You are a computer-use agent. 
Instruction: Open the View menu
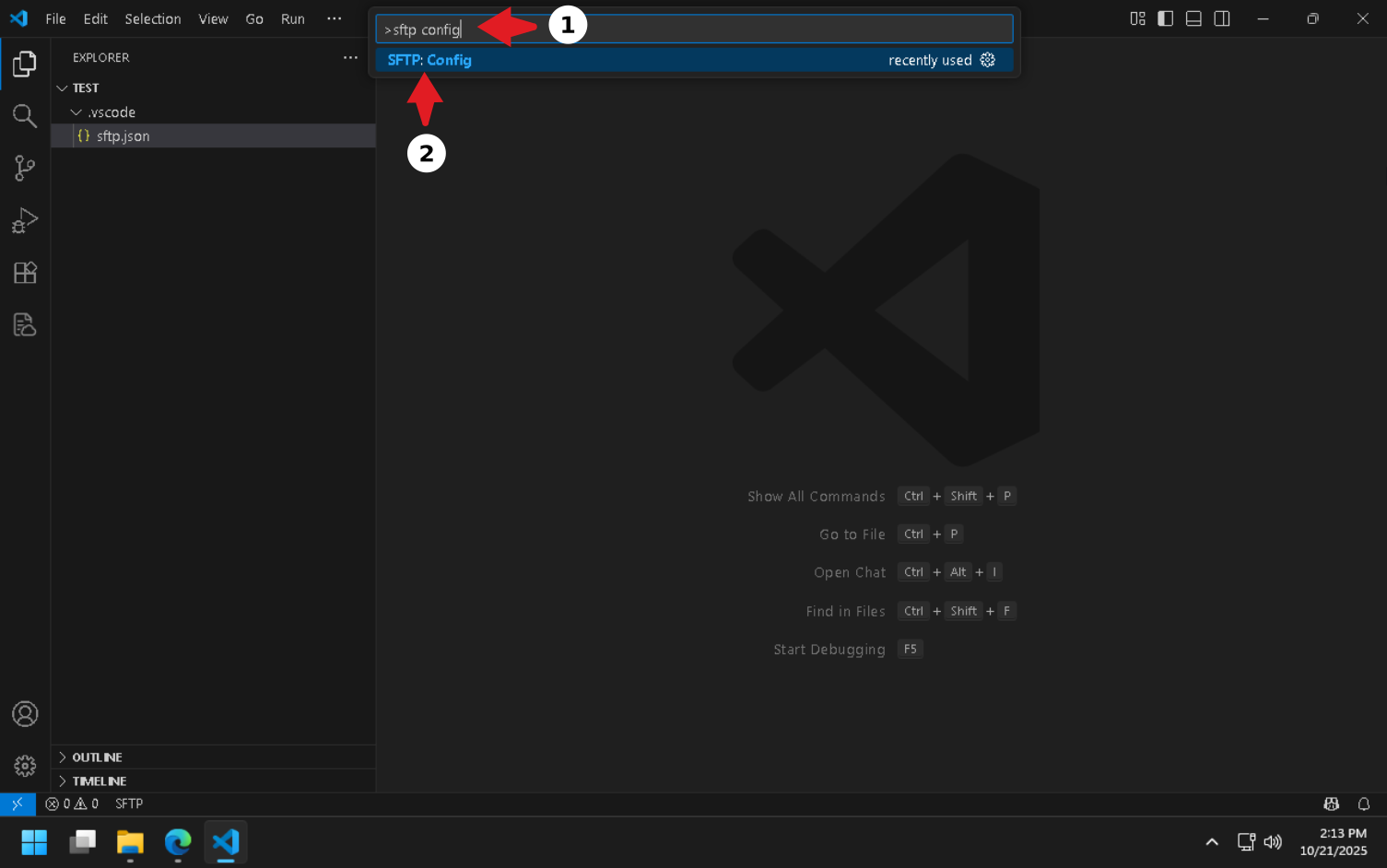tap(213, 18)
